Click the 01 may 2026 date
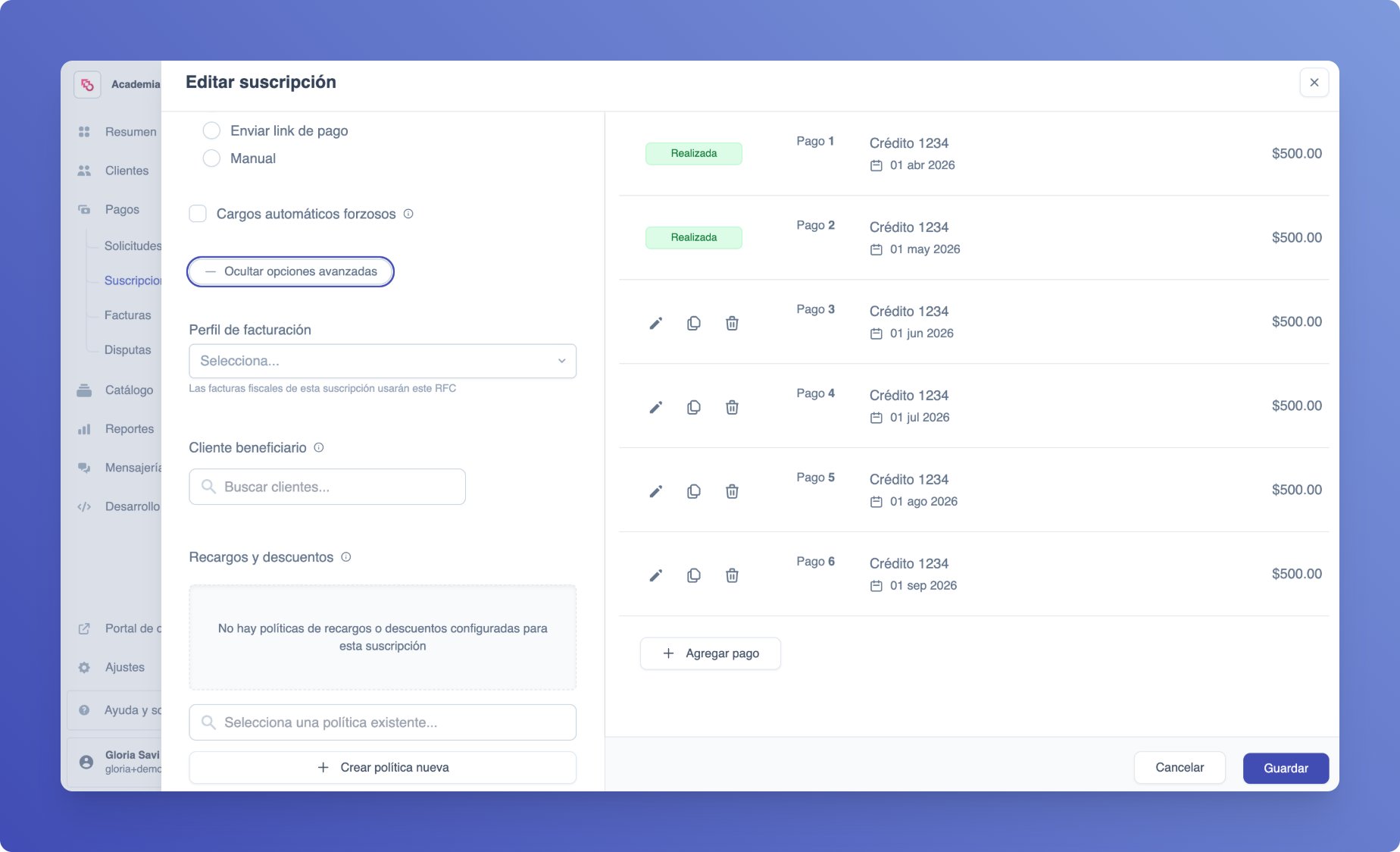This screenshot has width=1400, height=852. 925,249
